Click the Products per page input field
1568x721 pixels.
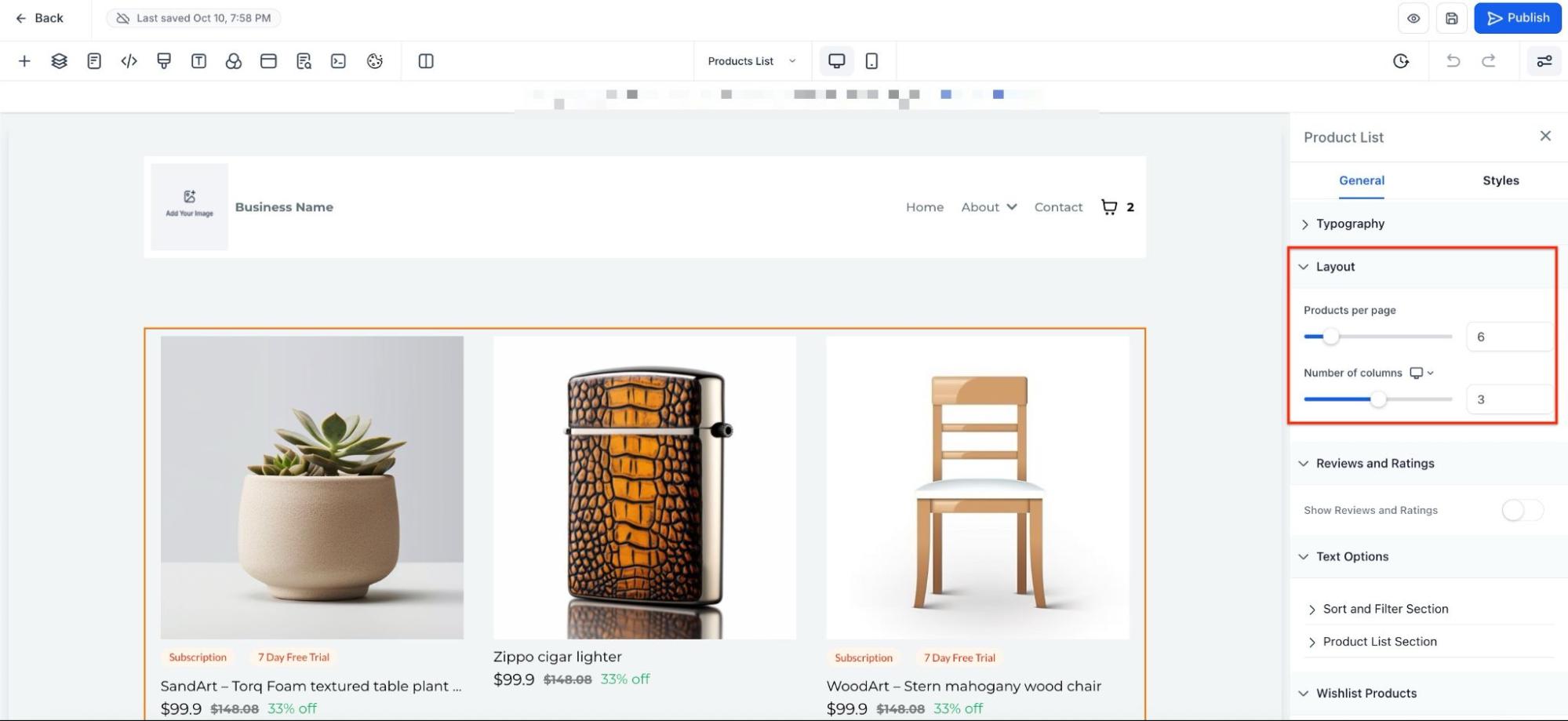click(1508, 337)
